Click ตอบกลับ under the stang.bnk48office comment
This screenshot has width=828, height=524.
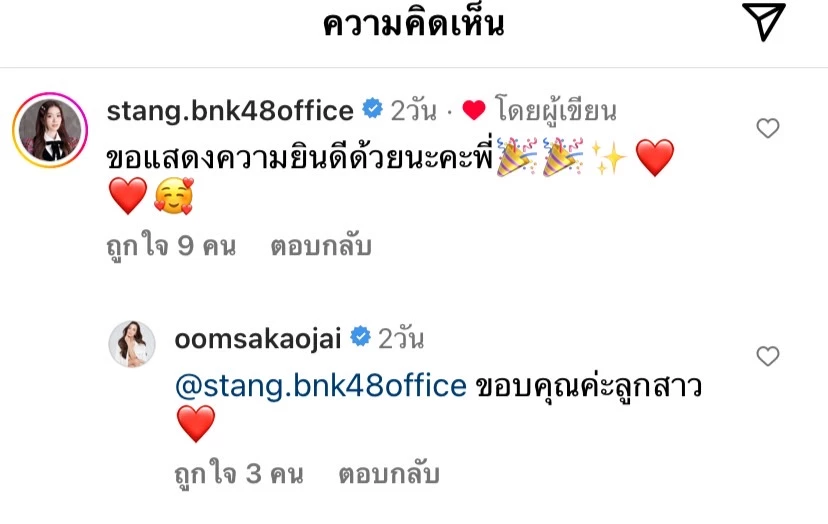pyautogui.click(x=321, y=247)
